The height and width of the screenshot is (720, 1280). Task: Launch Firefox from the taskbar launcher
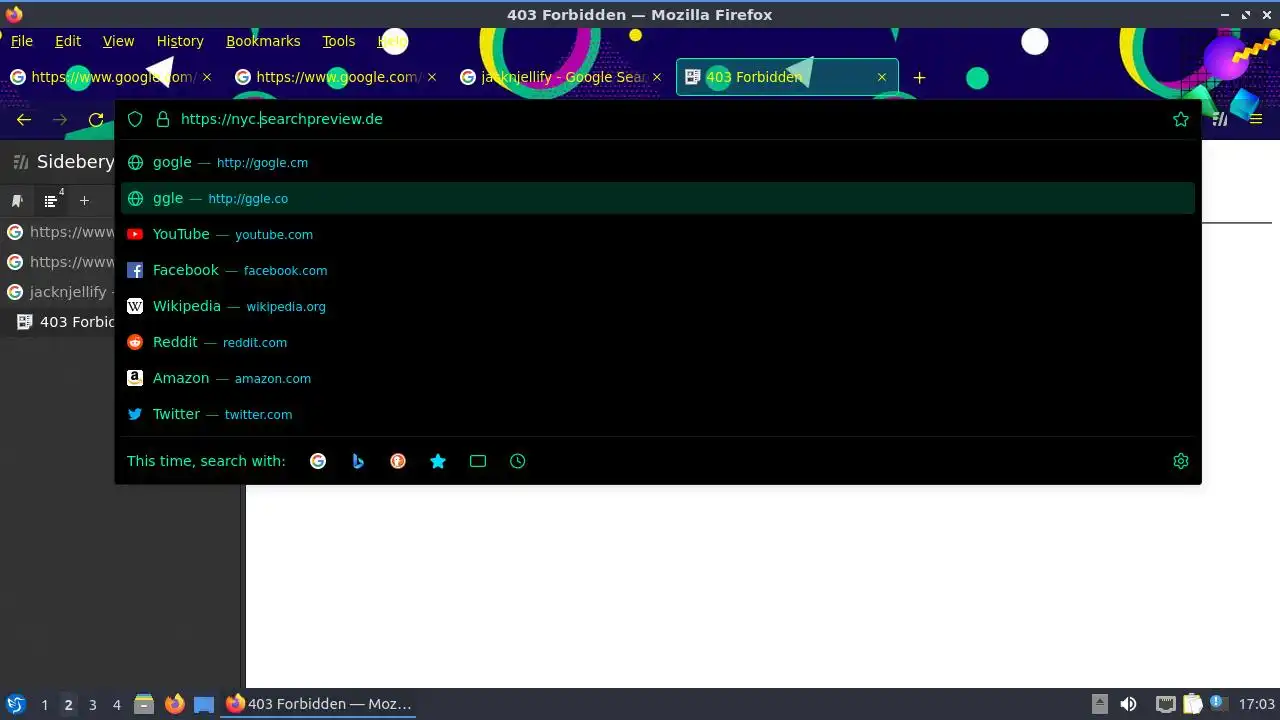(174, 704)
